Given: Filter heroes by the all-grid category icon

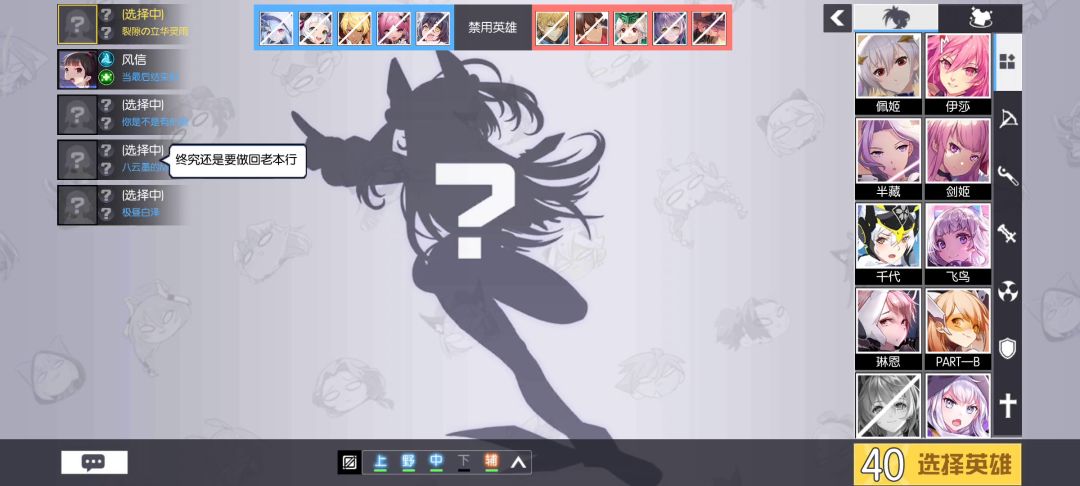Looking at the screenshot, I should coord(1008,62).
